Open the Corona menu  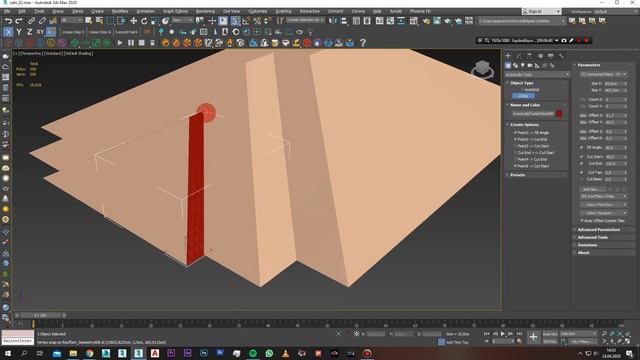(358, 11)
